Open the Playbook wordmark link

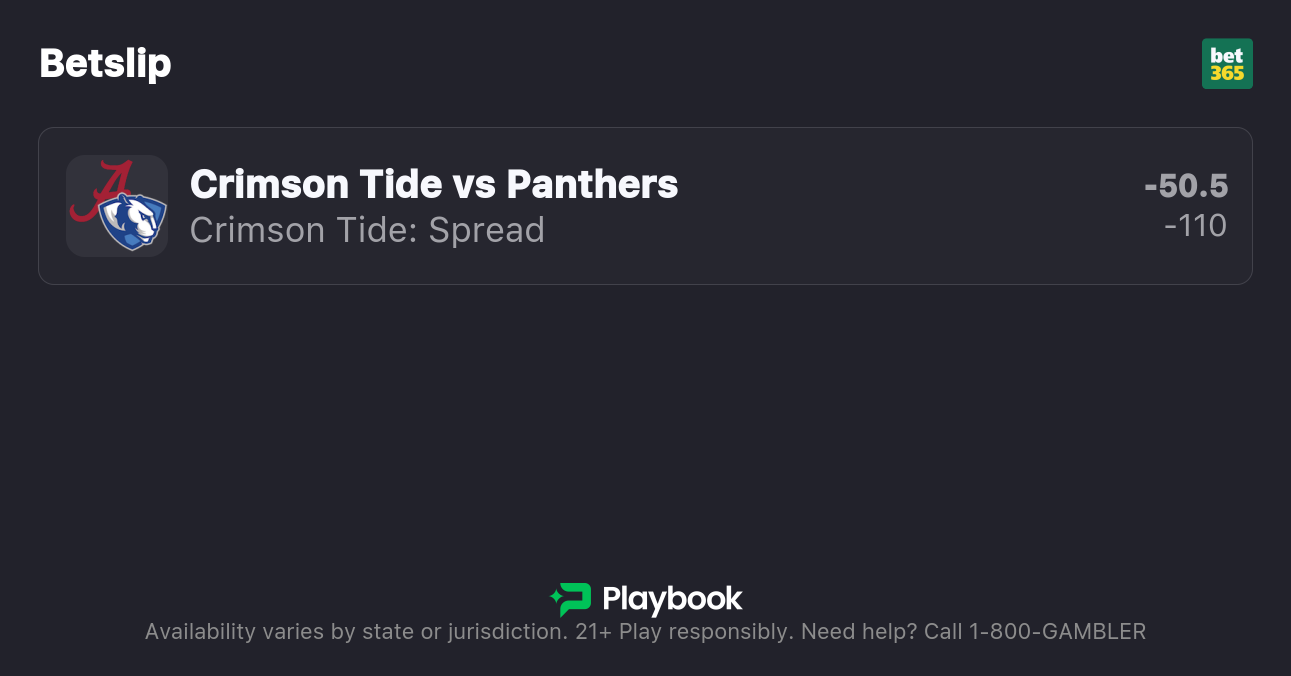(x=672, y=599)
